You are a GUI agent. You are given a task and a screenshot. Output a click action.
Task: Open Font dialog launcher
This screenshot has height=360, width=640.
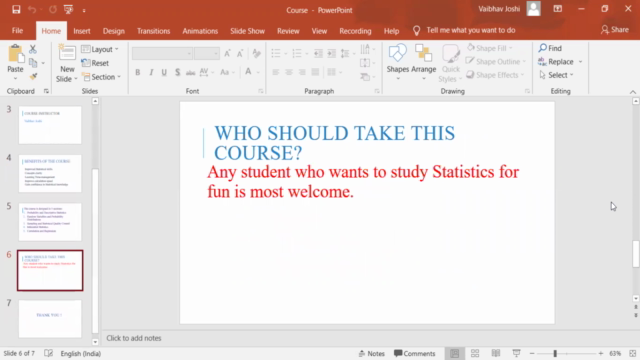point(260,91)
